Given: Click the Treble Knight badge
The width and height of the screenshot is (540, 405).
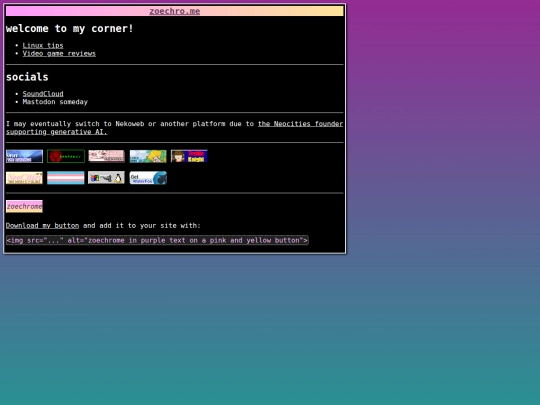Looking at the screenshot, I should [189, 156].
